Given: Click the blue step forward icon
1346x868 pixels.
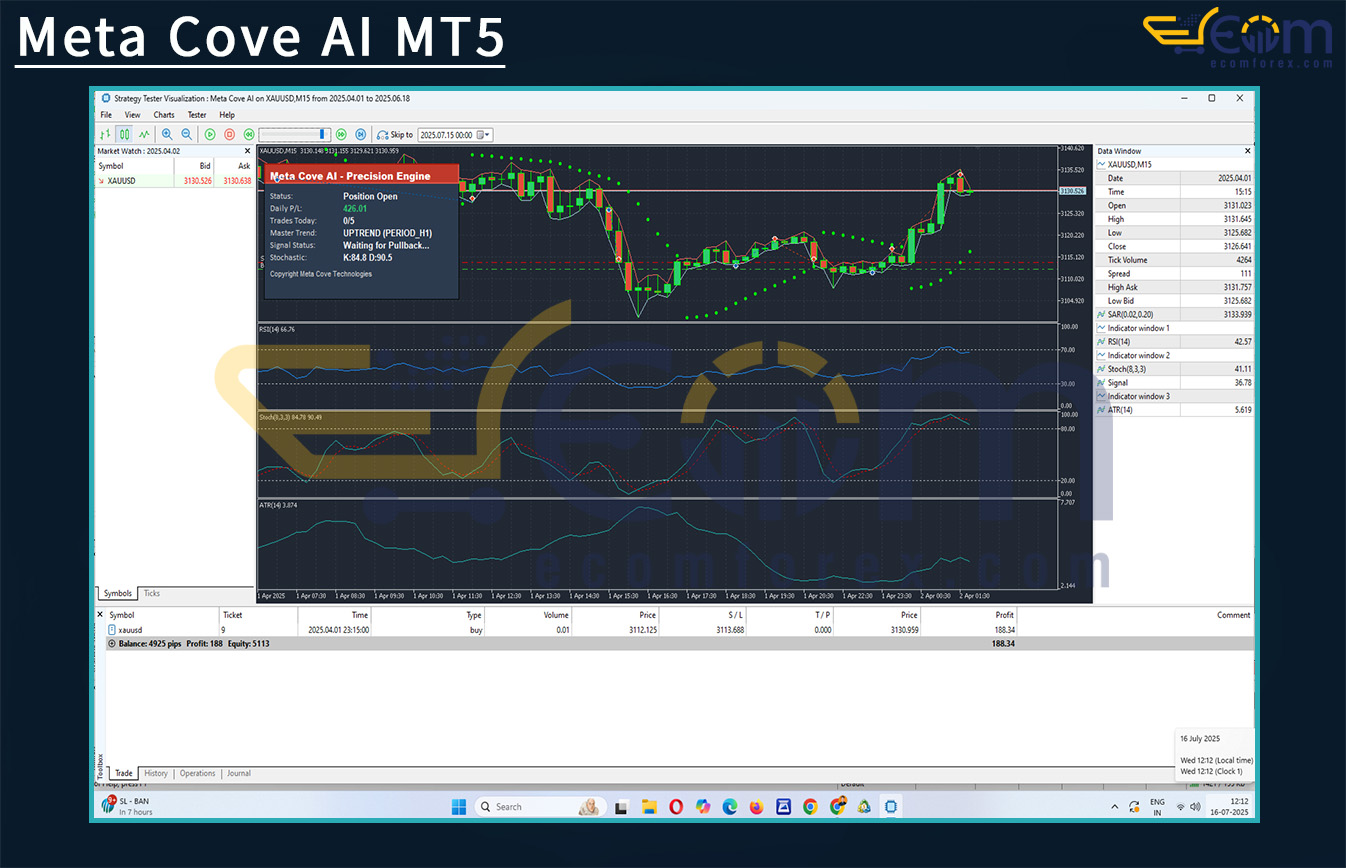Looking at the screenshot, I should point(360,134).
